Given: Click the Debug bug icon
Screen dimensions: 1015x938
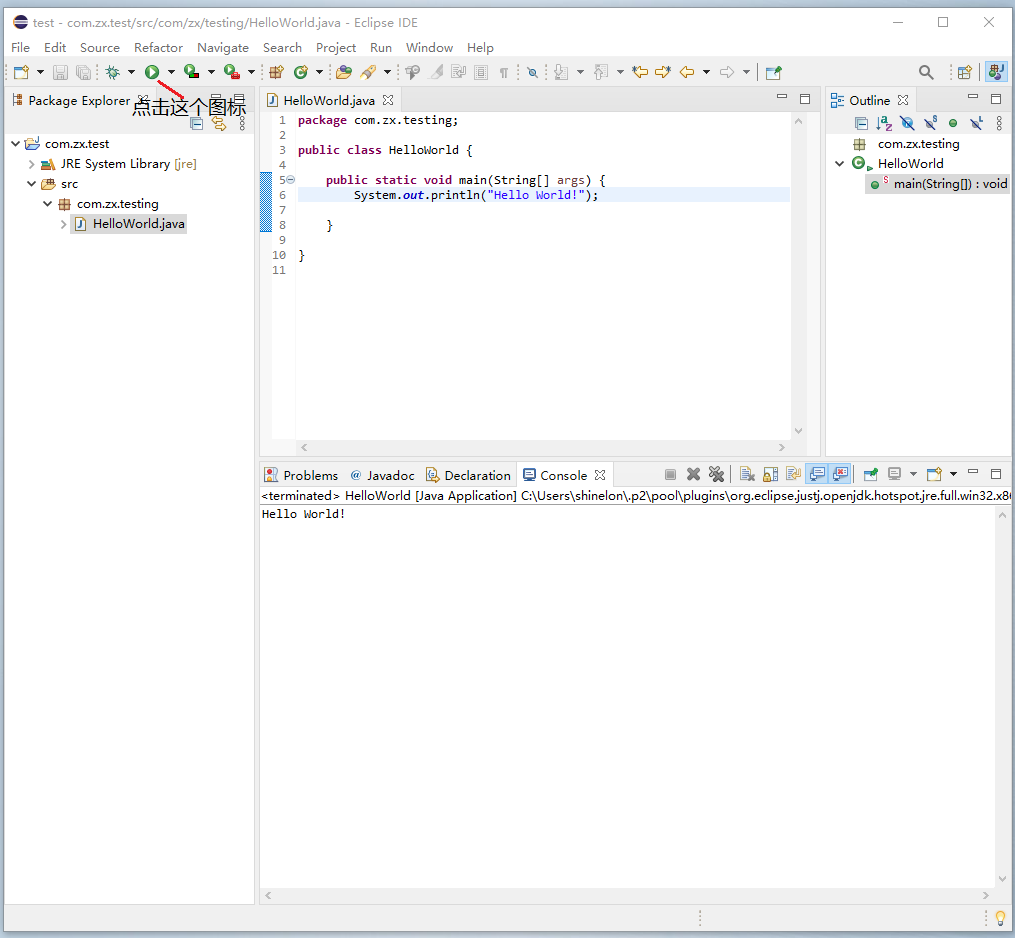Looking at the screenshot, I should [113, 72].
